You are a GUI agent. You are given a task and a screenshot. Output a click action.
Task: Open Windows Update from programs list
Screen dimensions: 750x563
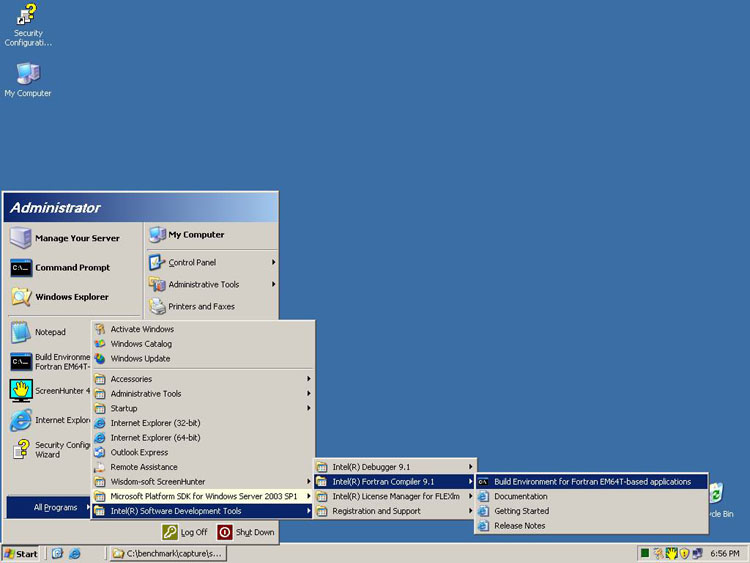click(140, 358)
